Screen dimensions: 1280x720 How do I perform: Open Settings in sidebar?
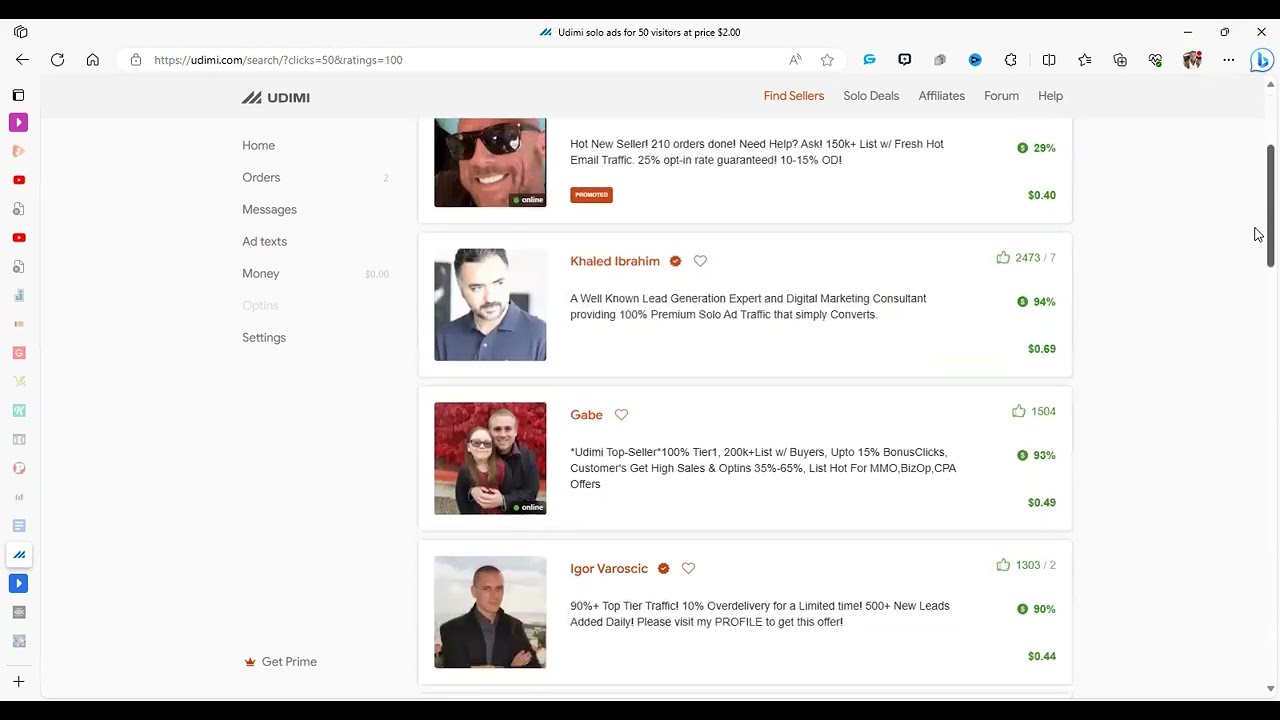(x=264, y=338)
